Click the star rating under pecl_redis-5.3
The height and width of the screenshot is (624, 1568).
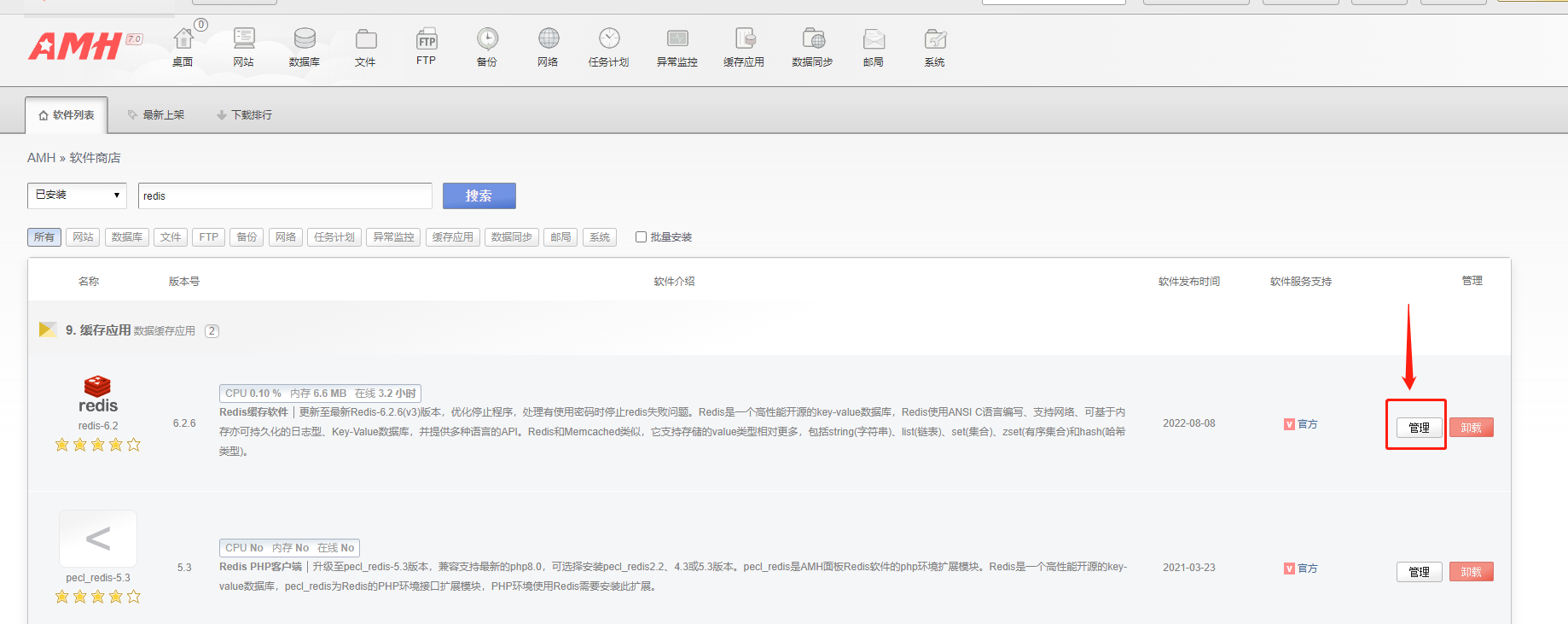[98, 597]
